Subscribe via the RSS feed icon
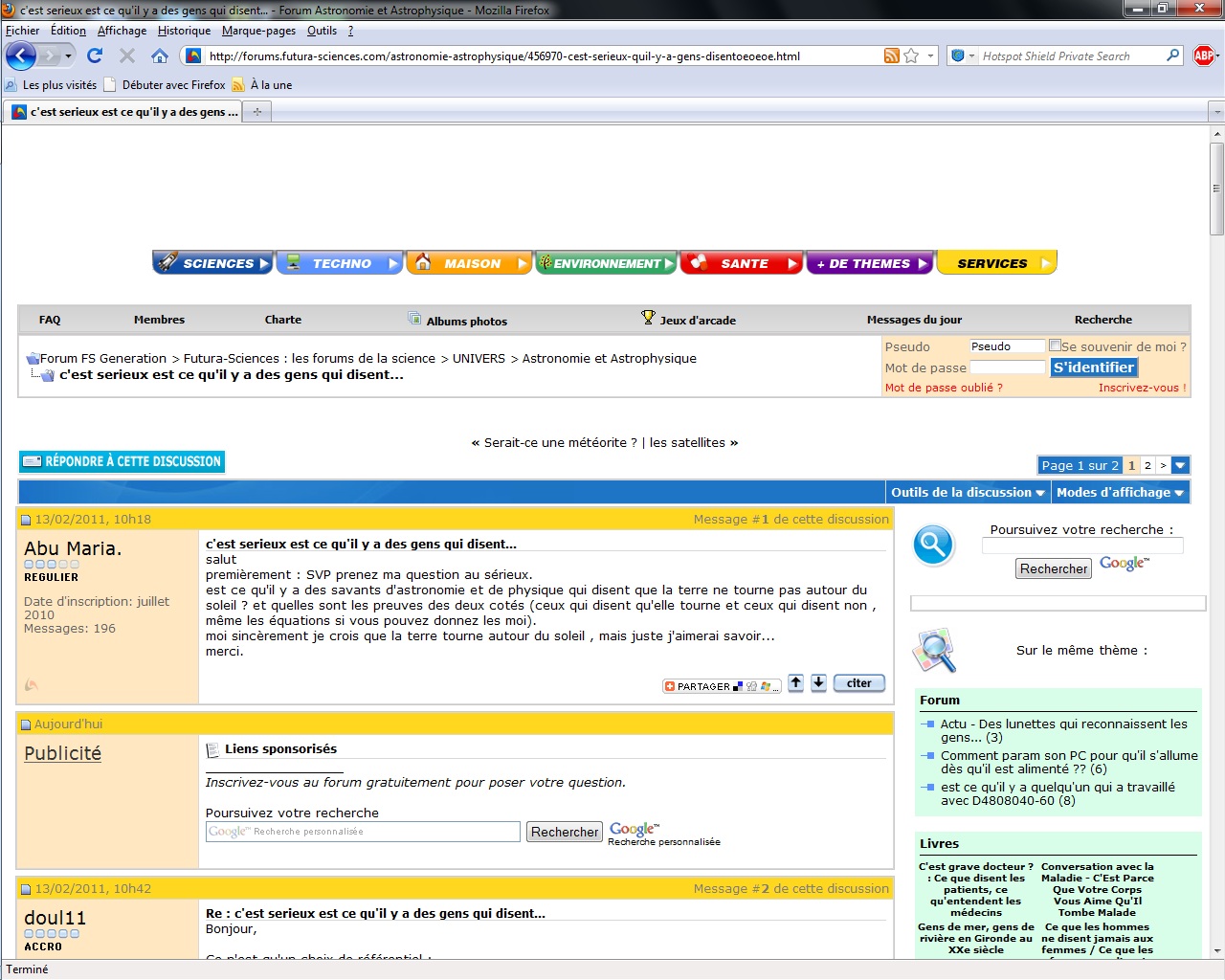 pos(892,56)
